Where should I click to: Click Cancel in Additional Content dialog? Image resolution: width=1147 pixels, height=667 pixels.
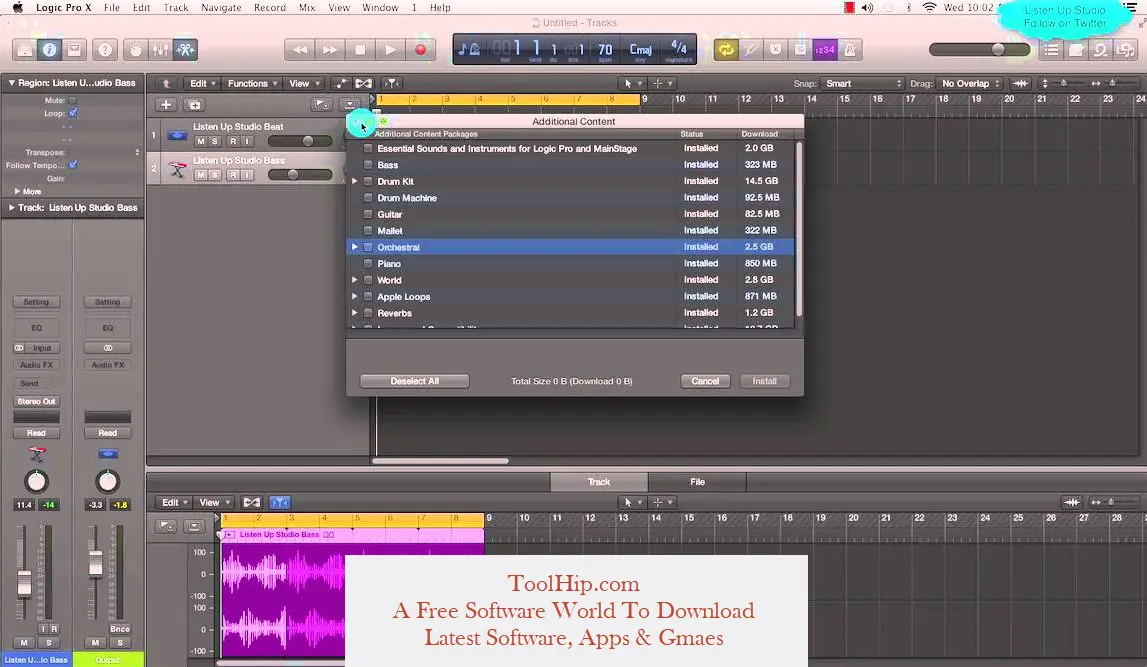705,381
